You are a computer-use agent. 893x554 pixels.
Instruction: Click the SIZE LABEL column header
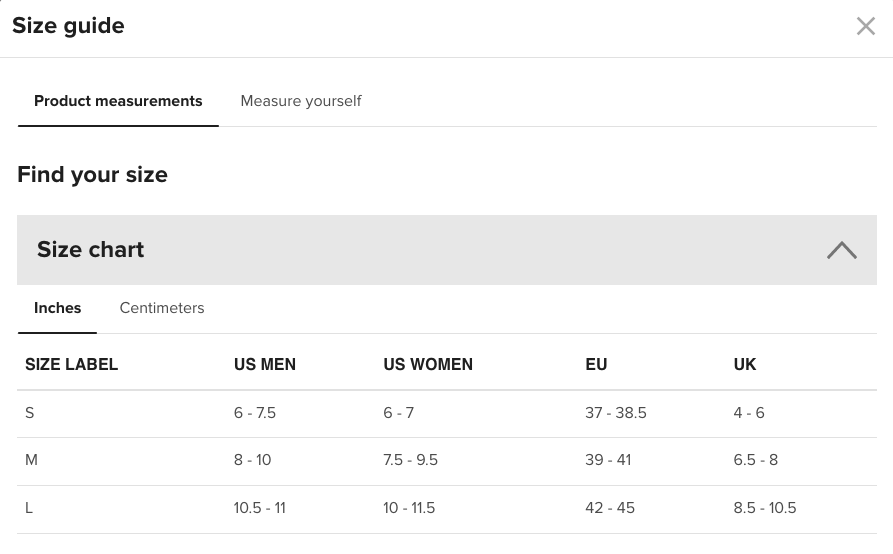tap(71, 364)
